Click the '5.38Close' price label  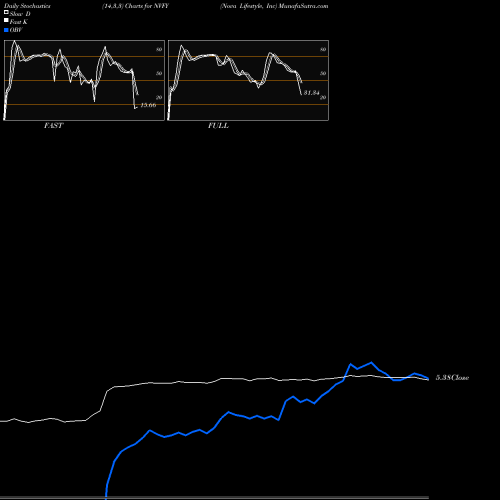point(452,378)
